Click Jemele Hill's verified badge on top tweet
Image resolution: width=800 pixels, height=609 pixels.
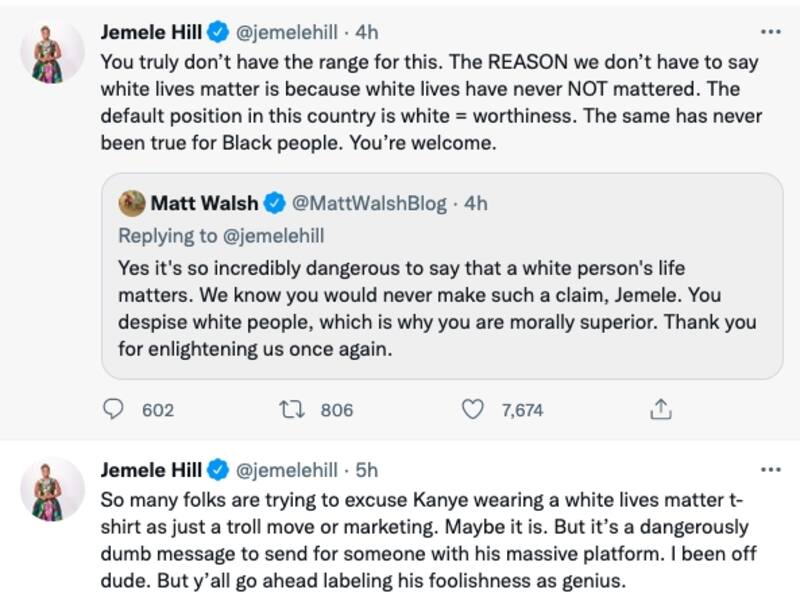217,33
